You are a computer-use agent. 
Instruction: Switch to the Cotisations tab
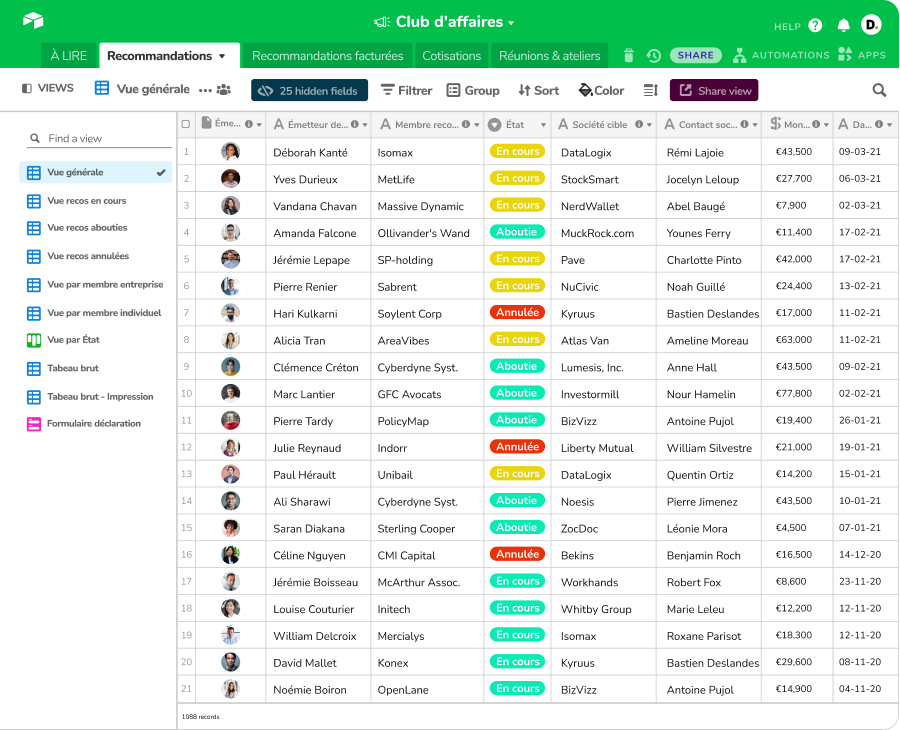(x=452, y=56)
